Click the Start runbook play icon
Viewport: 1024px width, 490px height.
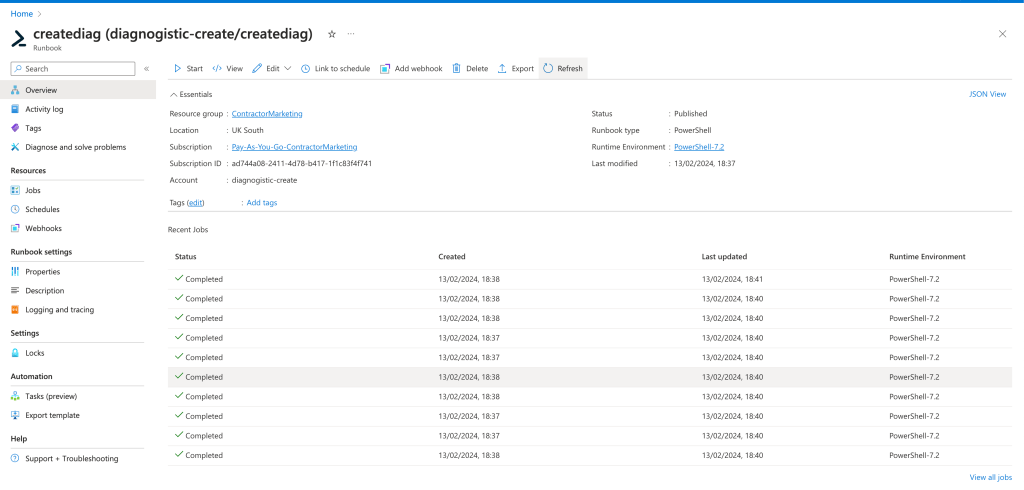pyautogui.click(x=178, y=69)
